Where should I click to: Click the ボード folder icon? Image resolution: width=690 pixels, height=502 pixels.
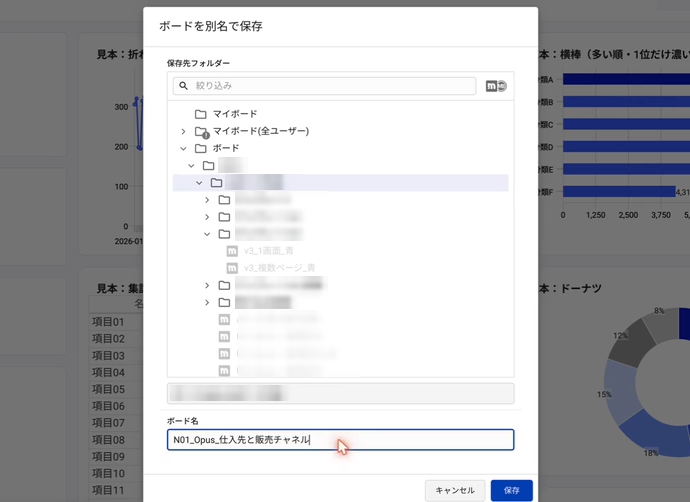[x=201, y=148]
